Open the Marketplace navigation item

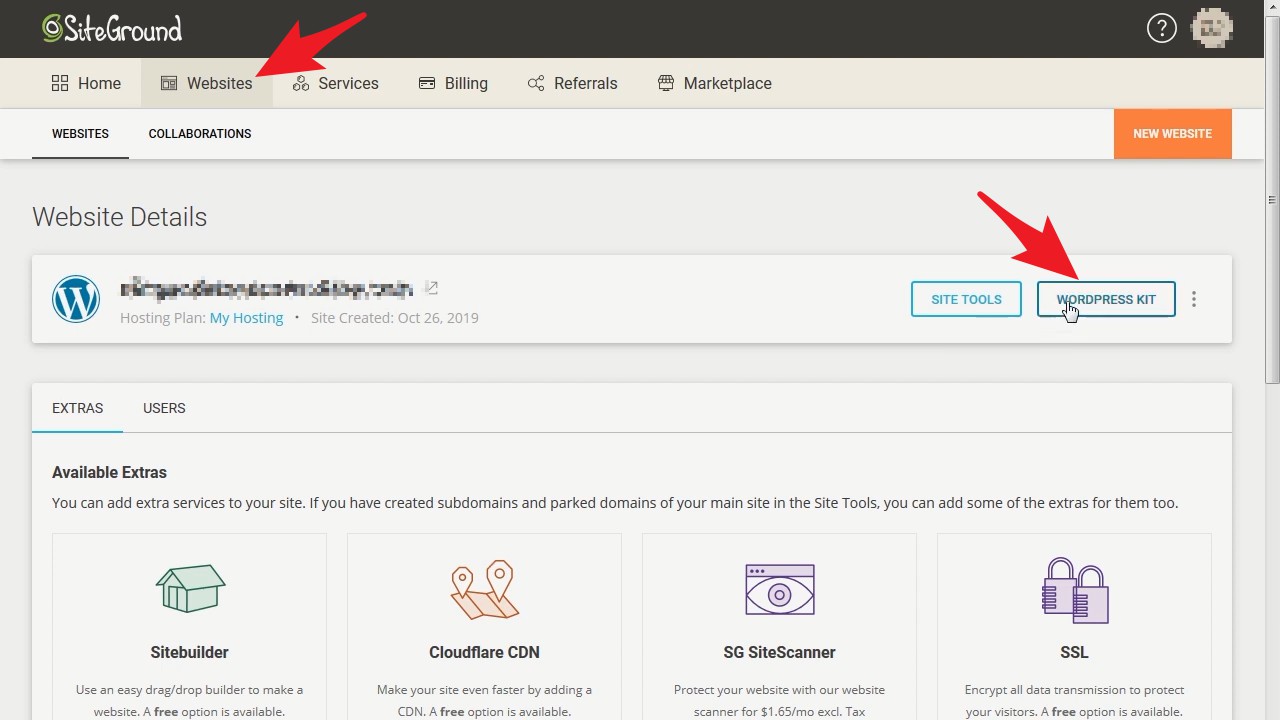click(x=714, y=83)
